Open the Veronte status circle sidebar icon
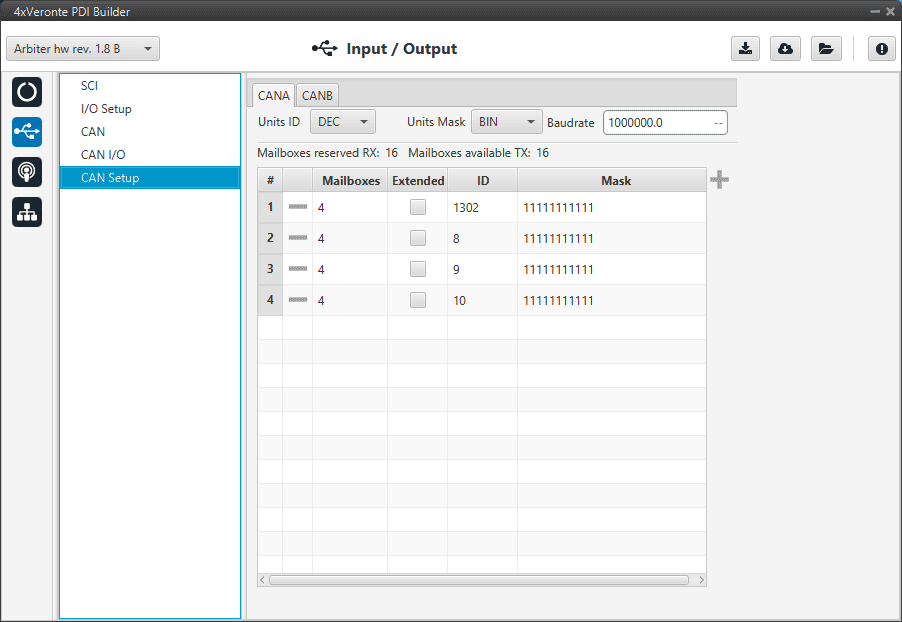 point(26,92)
